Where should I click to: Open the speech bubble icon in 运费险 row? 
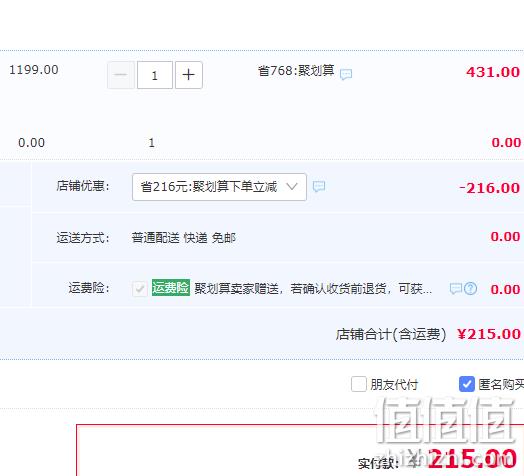(456, 288)
